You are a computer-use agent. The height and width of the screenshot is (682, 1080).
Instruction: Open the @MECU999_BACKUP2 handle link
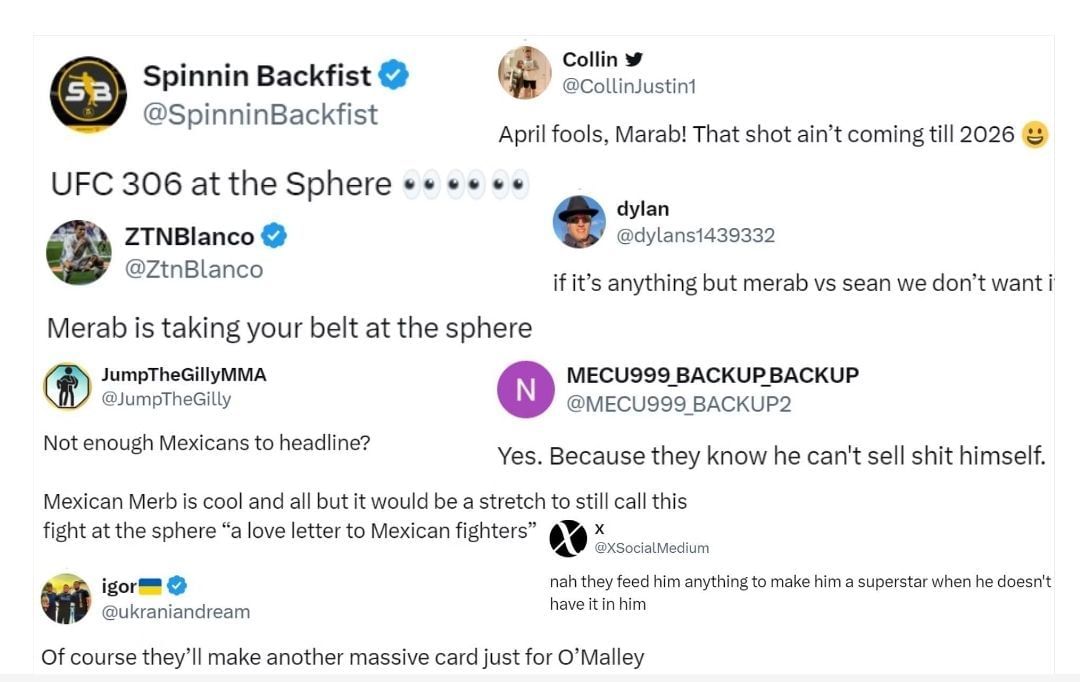click(x=679, y=403)
